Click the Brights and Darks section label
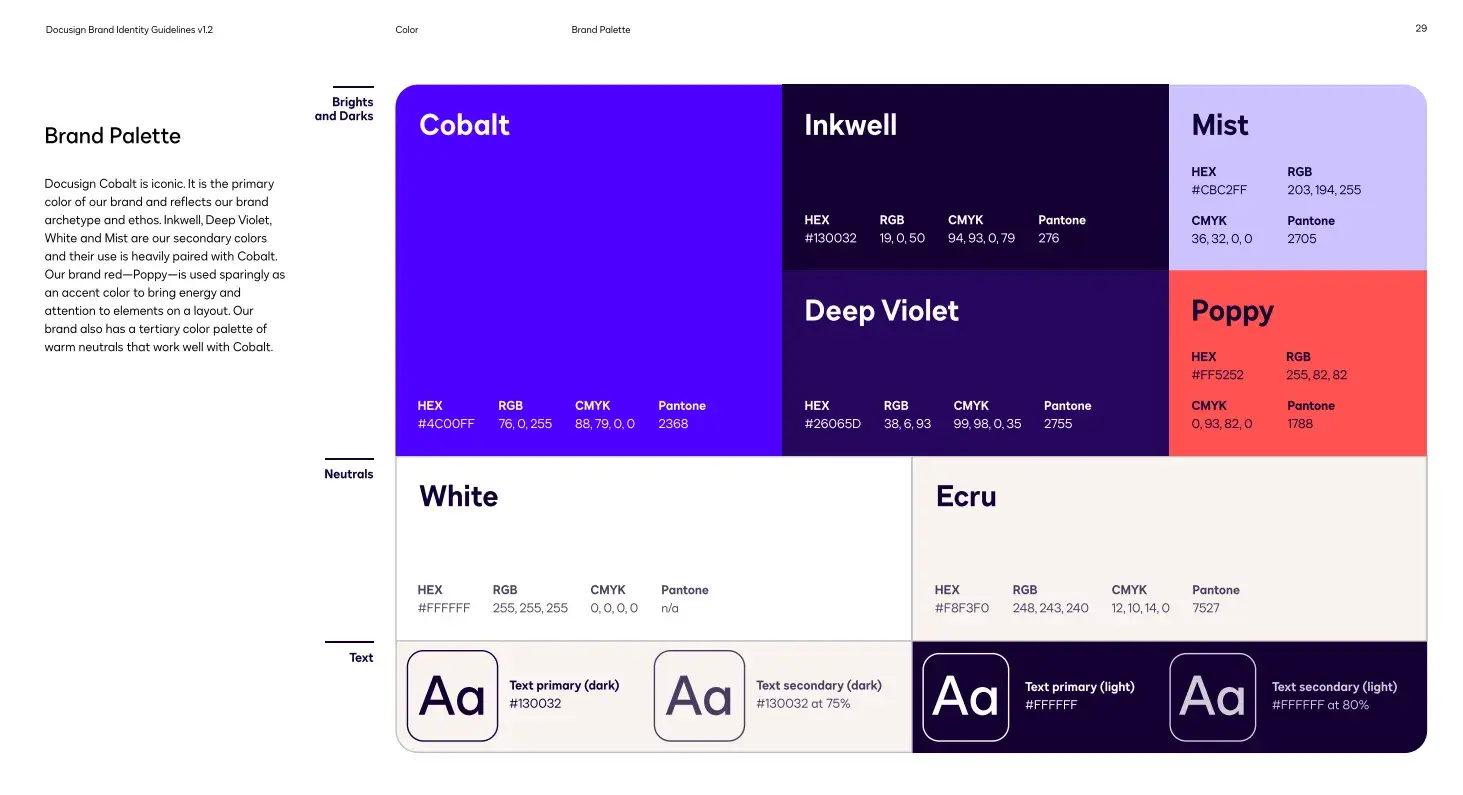The height and width of the screenshot is (795, 1463). coord(344,109)
